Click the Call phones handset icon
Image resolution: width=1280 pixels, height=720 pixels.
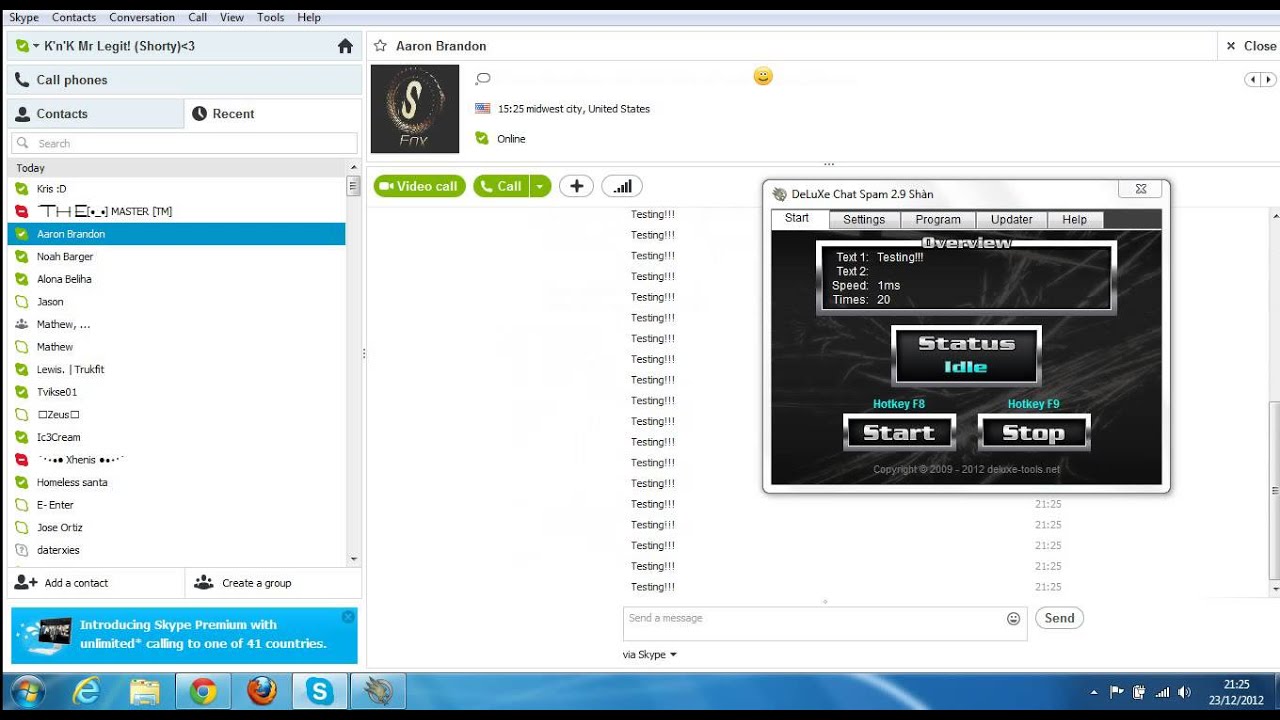(x=22, y=80)
